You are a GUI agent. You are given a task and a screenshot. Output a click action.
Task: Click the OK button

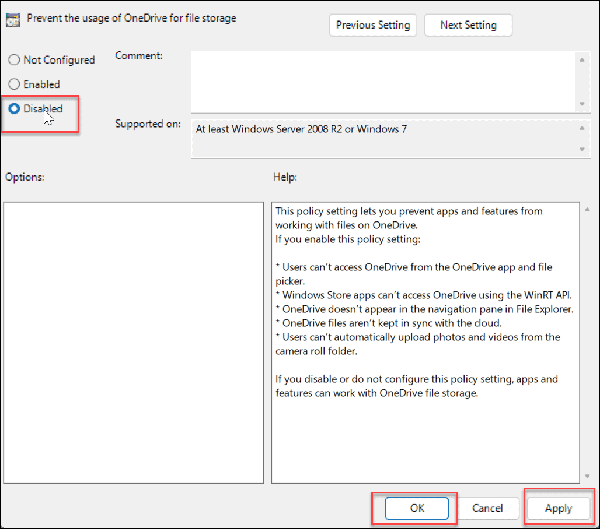pos(417,508)
